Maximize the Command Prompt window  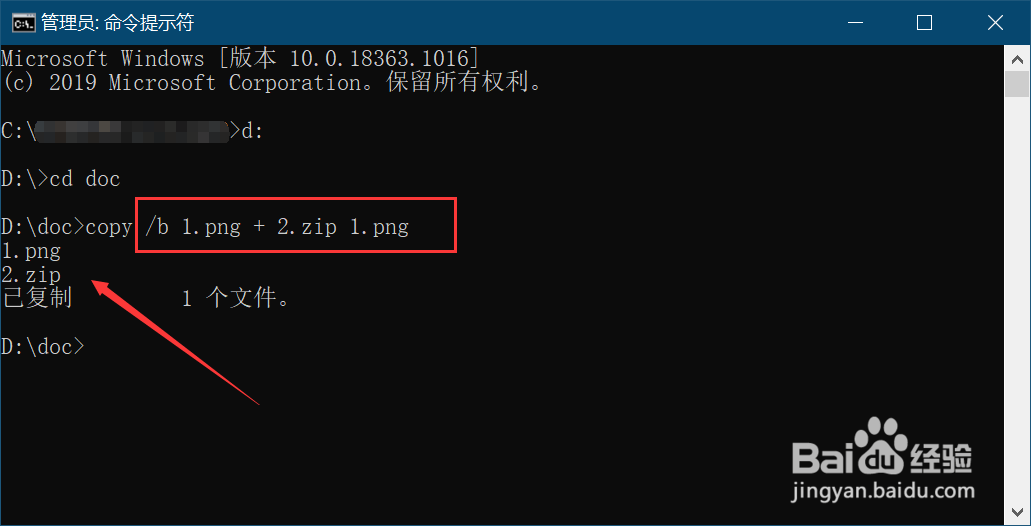925,22
